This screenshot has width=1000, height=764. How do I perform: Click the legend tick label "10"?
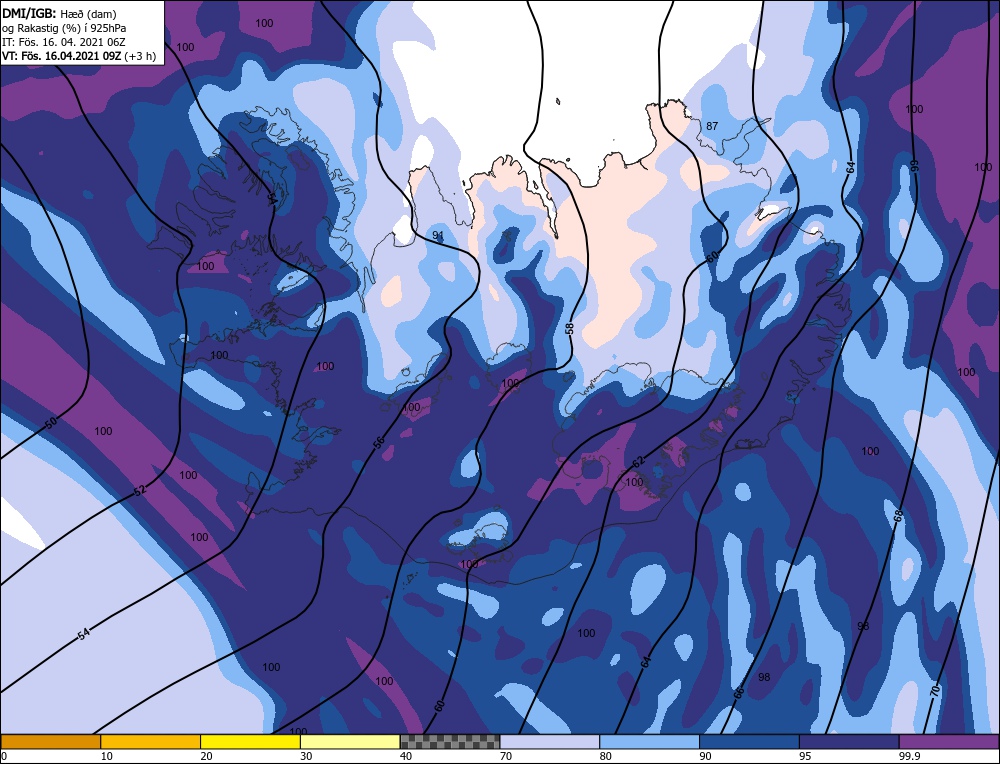click(107, 756)
